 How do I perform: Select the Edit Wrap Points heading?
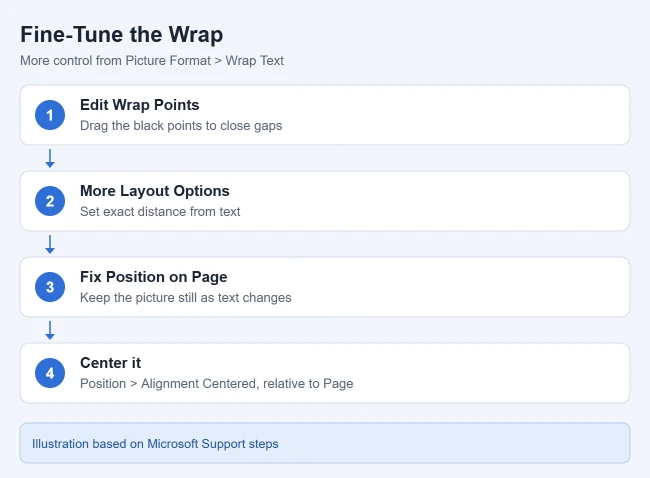[x=140, y=105]
